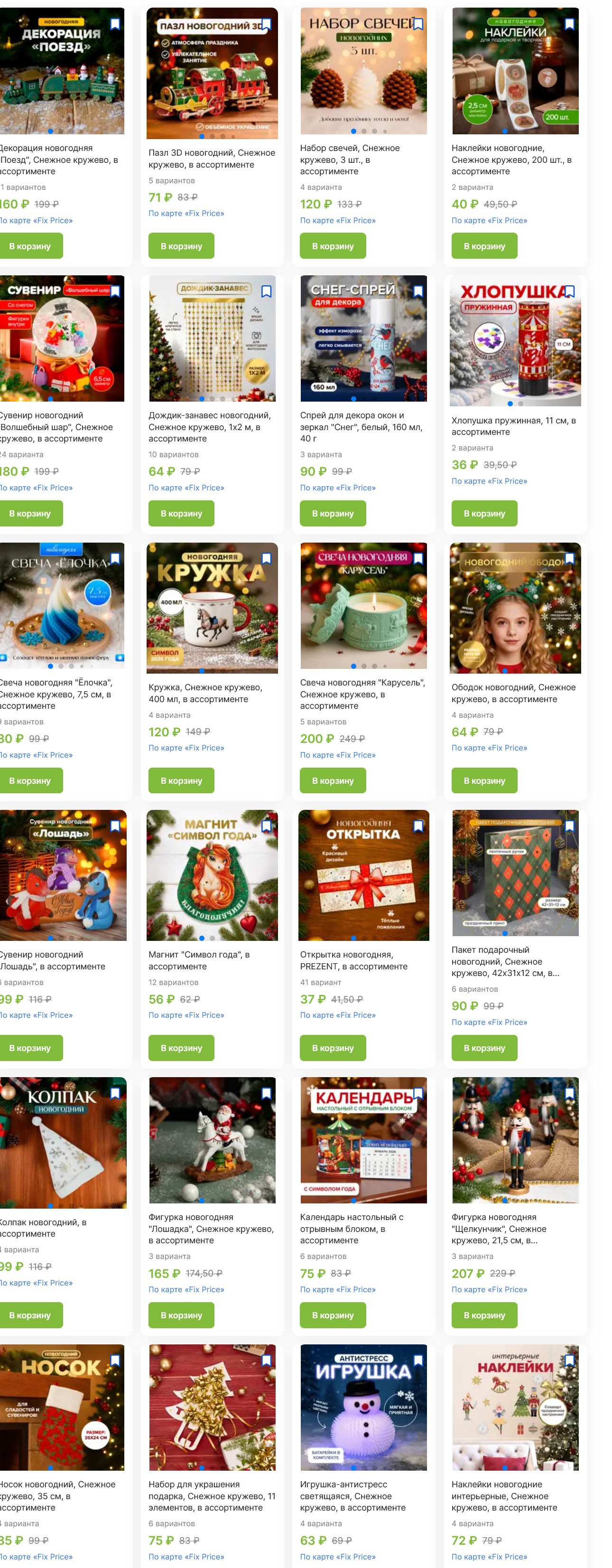Open the 'Пакет подарочный' product image
Viewport: 612px width, 1568px height.
pyautogui.click(x=515, y=873)
